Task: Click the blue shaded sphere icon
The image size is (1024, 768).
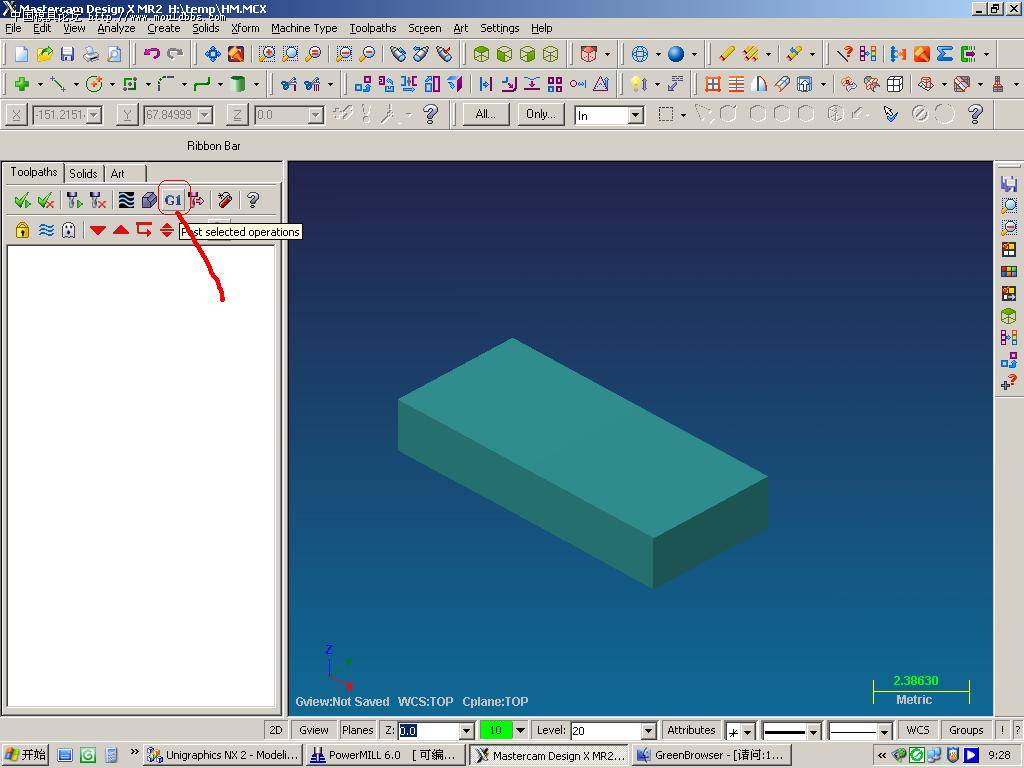Action: 676,54
